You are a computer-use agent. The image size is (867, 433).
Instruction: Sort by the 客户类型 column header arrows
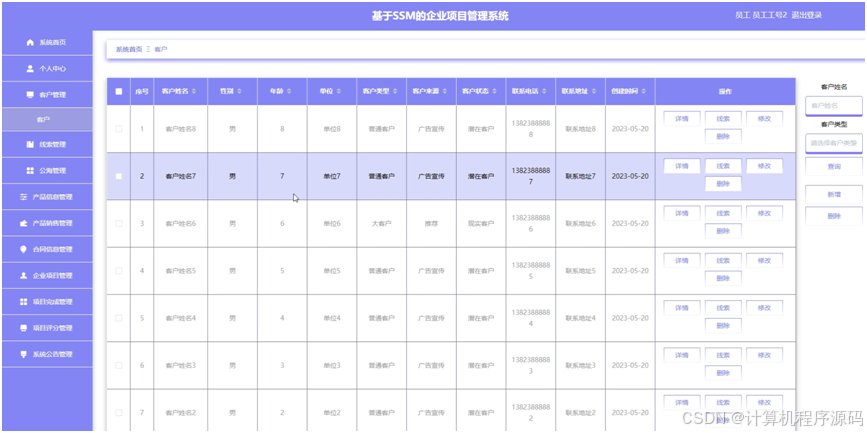[395, 91]
